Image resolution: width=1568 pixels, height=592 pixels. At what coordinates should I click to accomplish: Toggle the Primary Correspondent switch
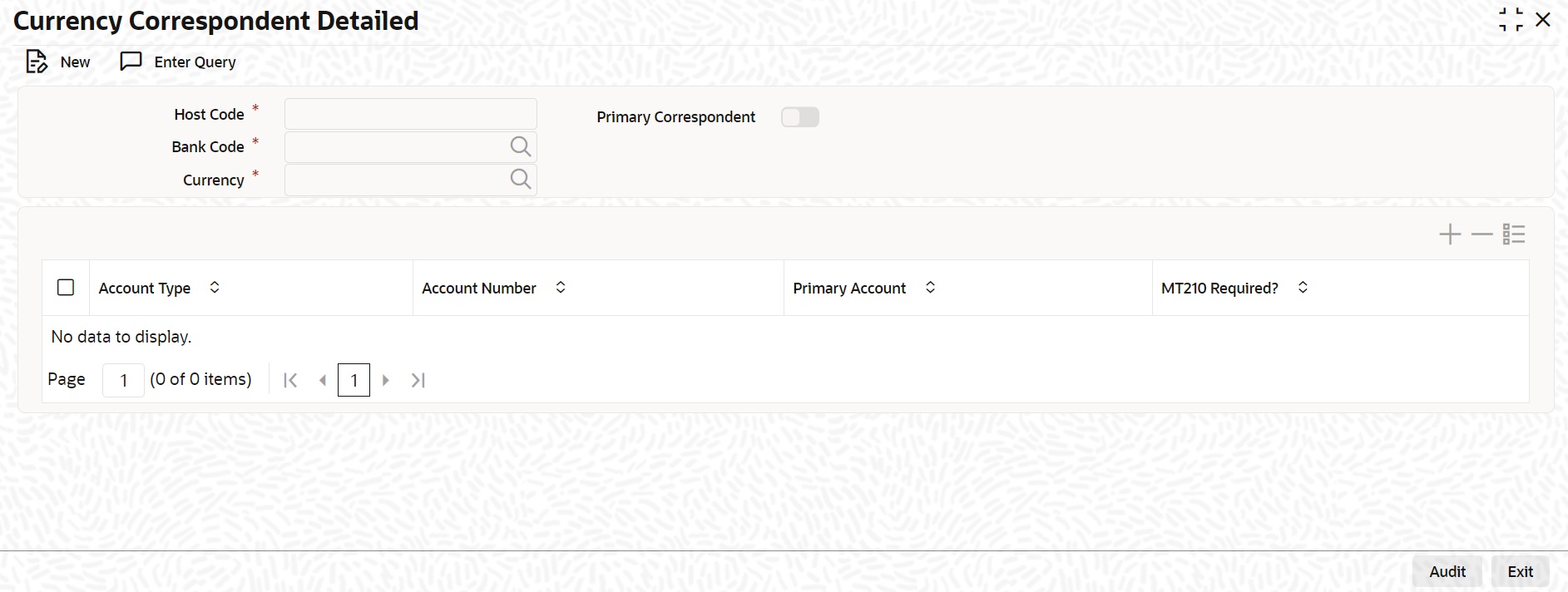(800, 117)
